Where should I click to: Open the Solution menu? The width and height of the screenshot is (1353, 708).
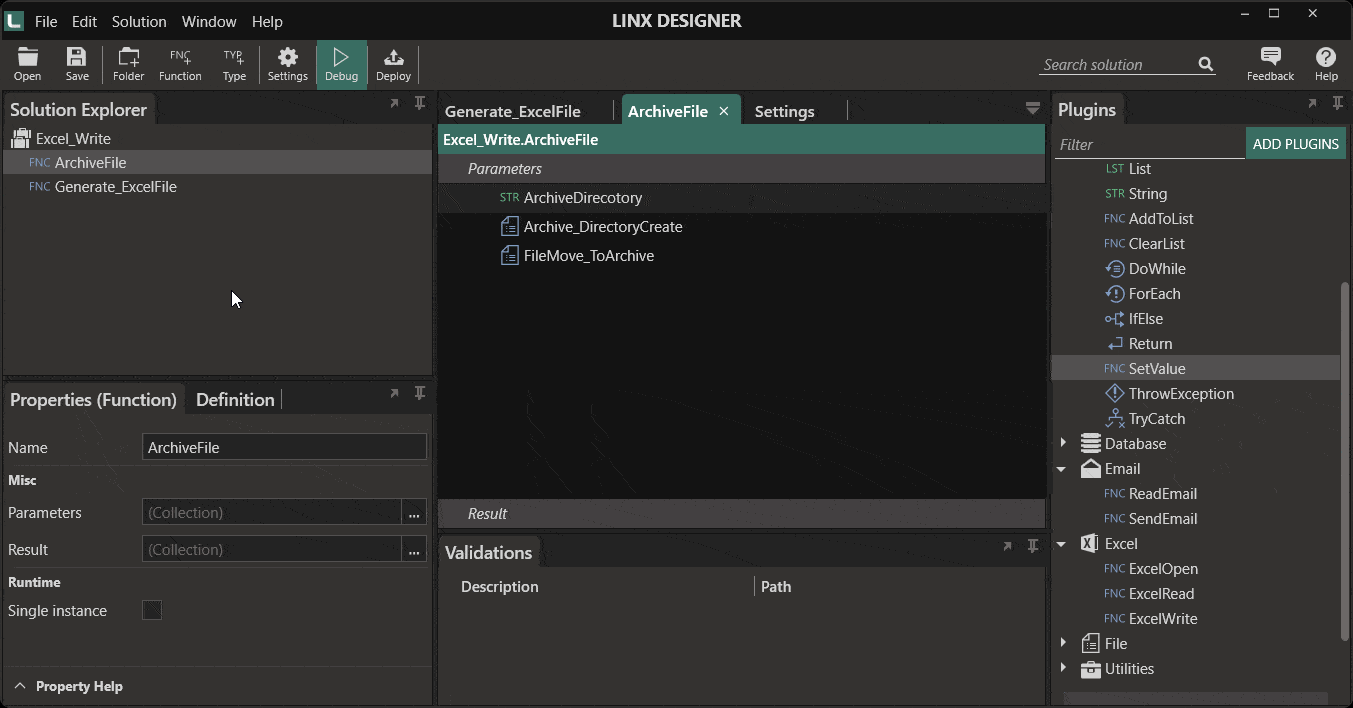click(139, 21)
